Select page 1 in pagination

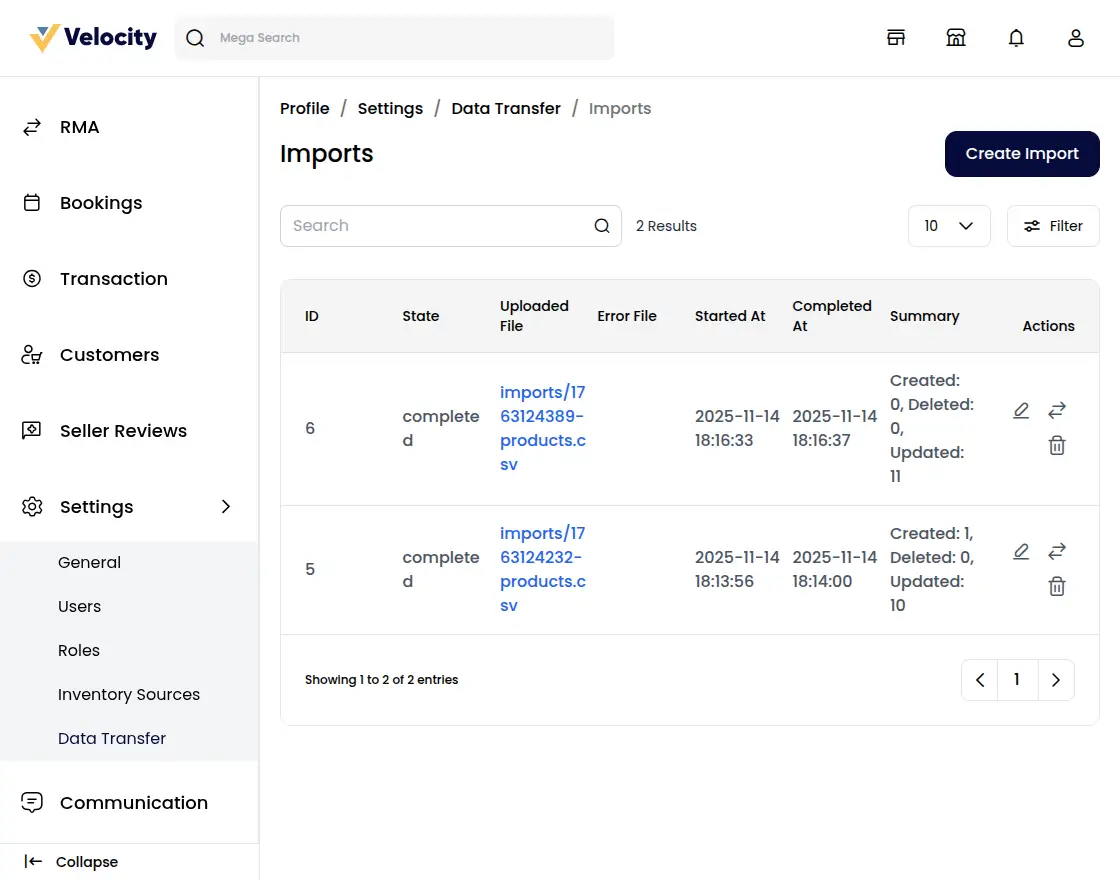point(1017,679)
